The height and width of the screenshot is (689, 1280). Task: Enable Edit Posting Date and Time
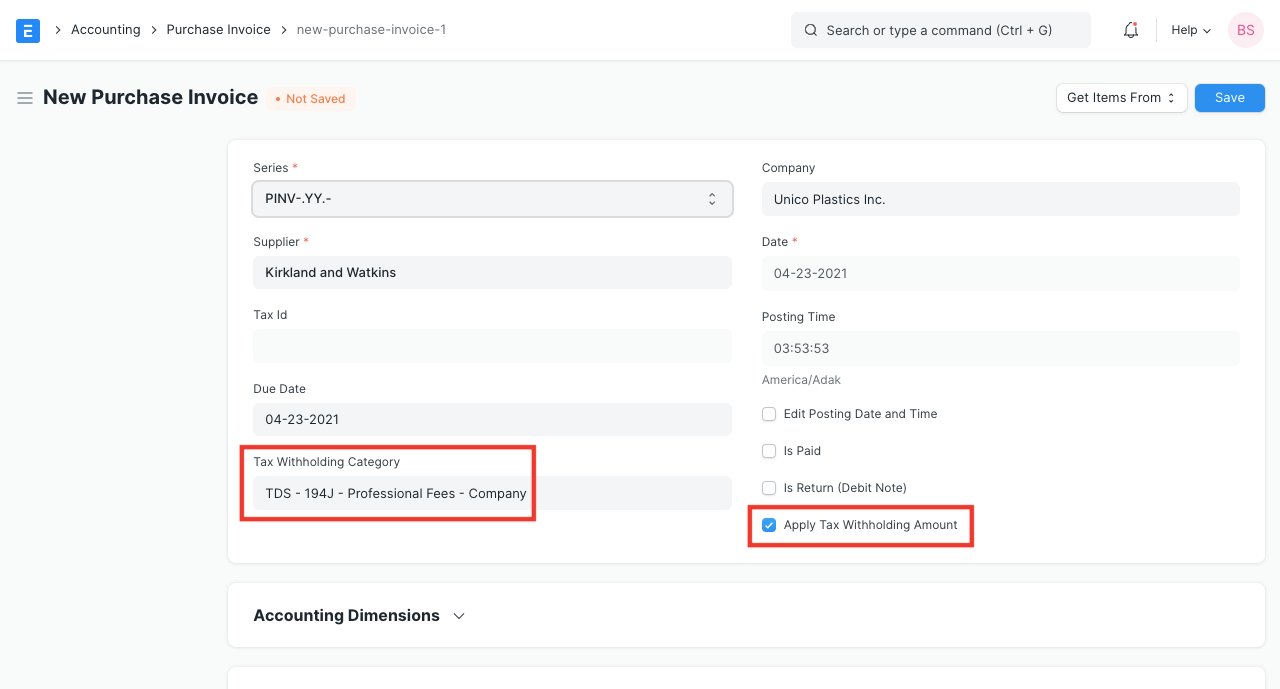click(x=769, y=413)
